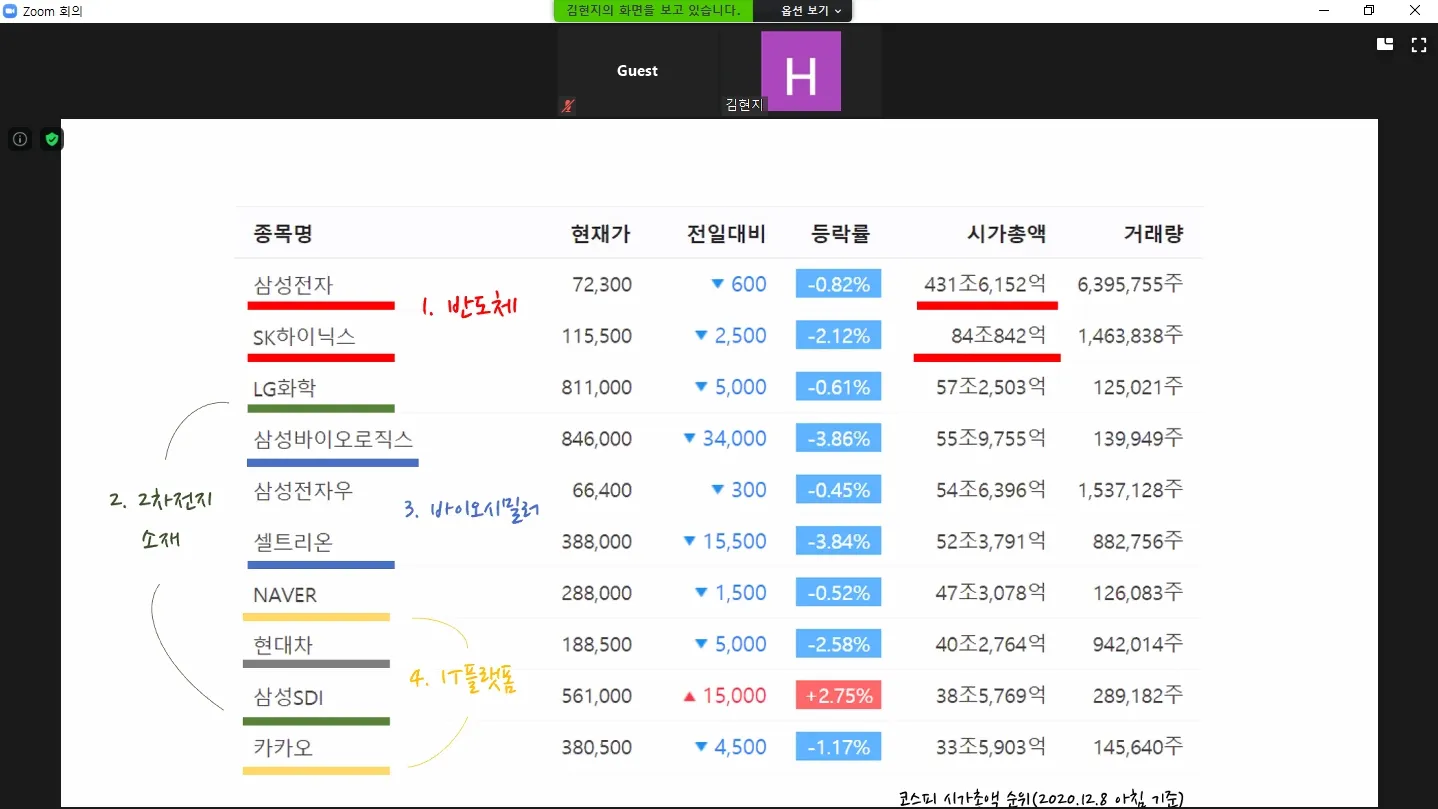Click the 33조5,903억 market cap
Screen dimensions: 1438x809
coord(991,747)
